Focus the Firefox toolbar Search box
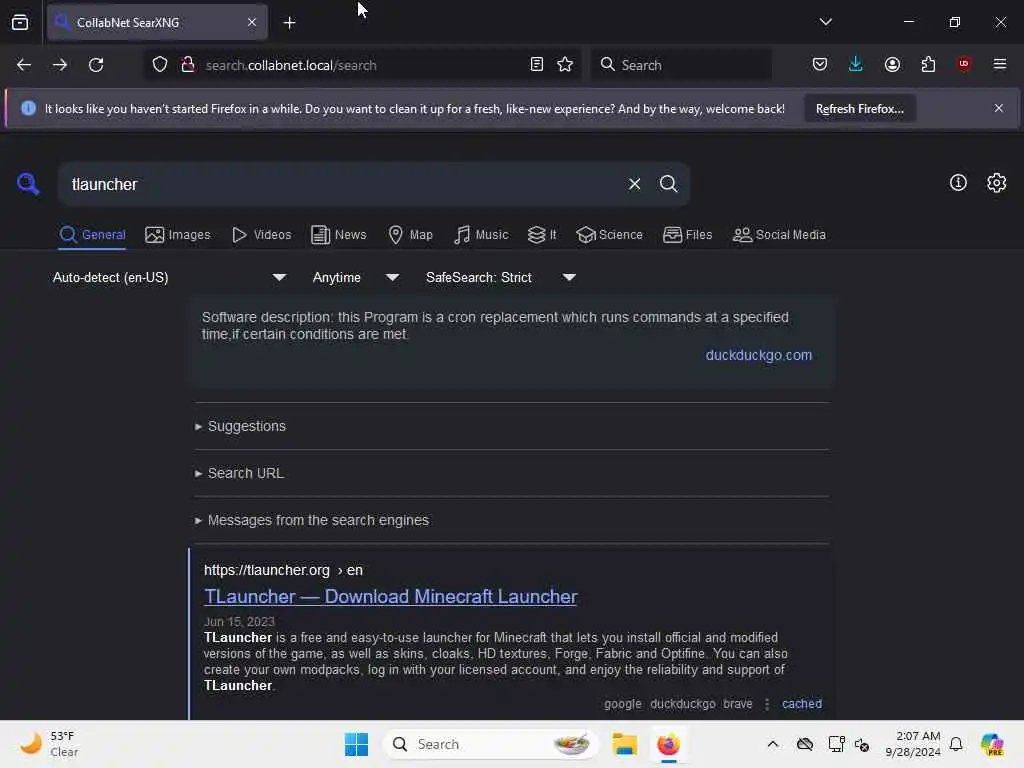 click(x=680, y=65)
